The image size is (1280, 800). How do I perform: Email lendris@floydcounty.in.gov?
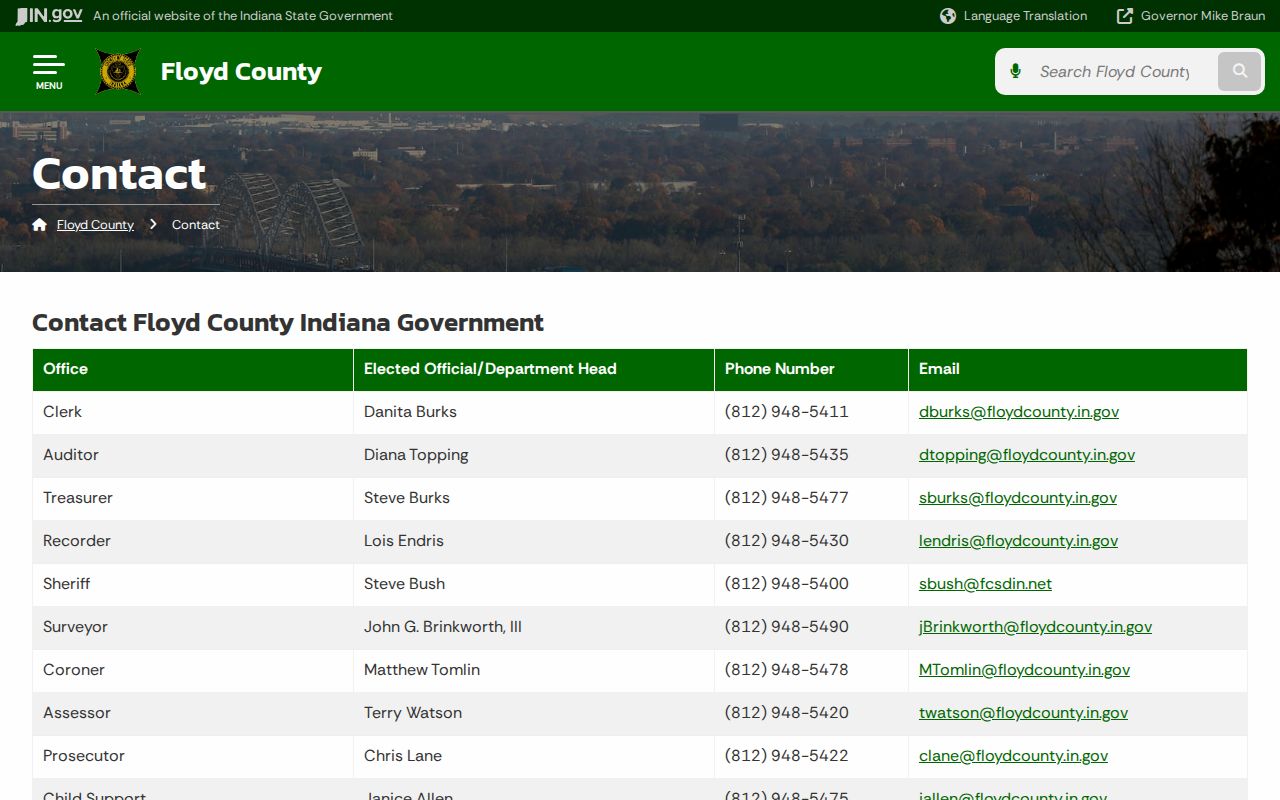(x=1018, y=541)
